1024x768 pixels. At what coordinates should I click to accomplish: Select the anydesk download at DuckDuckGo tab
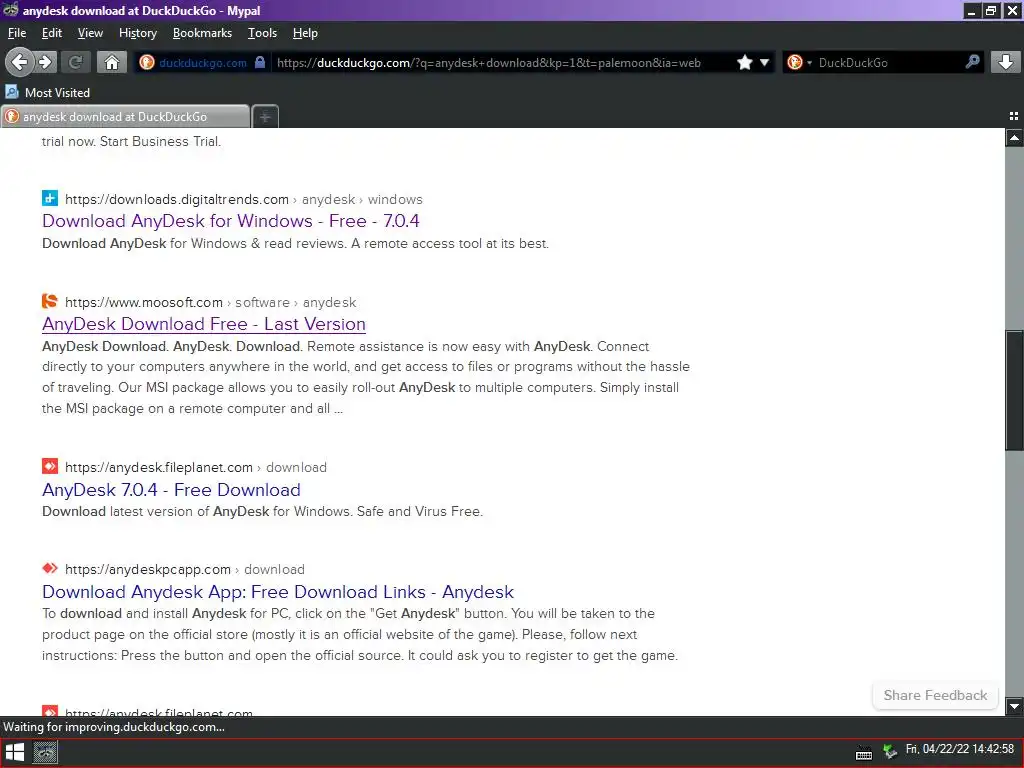click(x=125, y=116)
